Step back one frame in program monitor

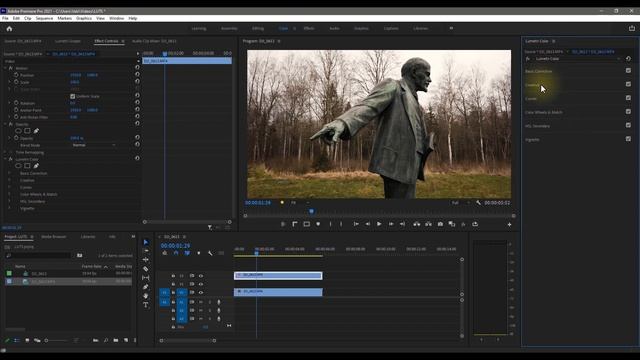click(x=368, y=224)
